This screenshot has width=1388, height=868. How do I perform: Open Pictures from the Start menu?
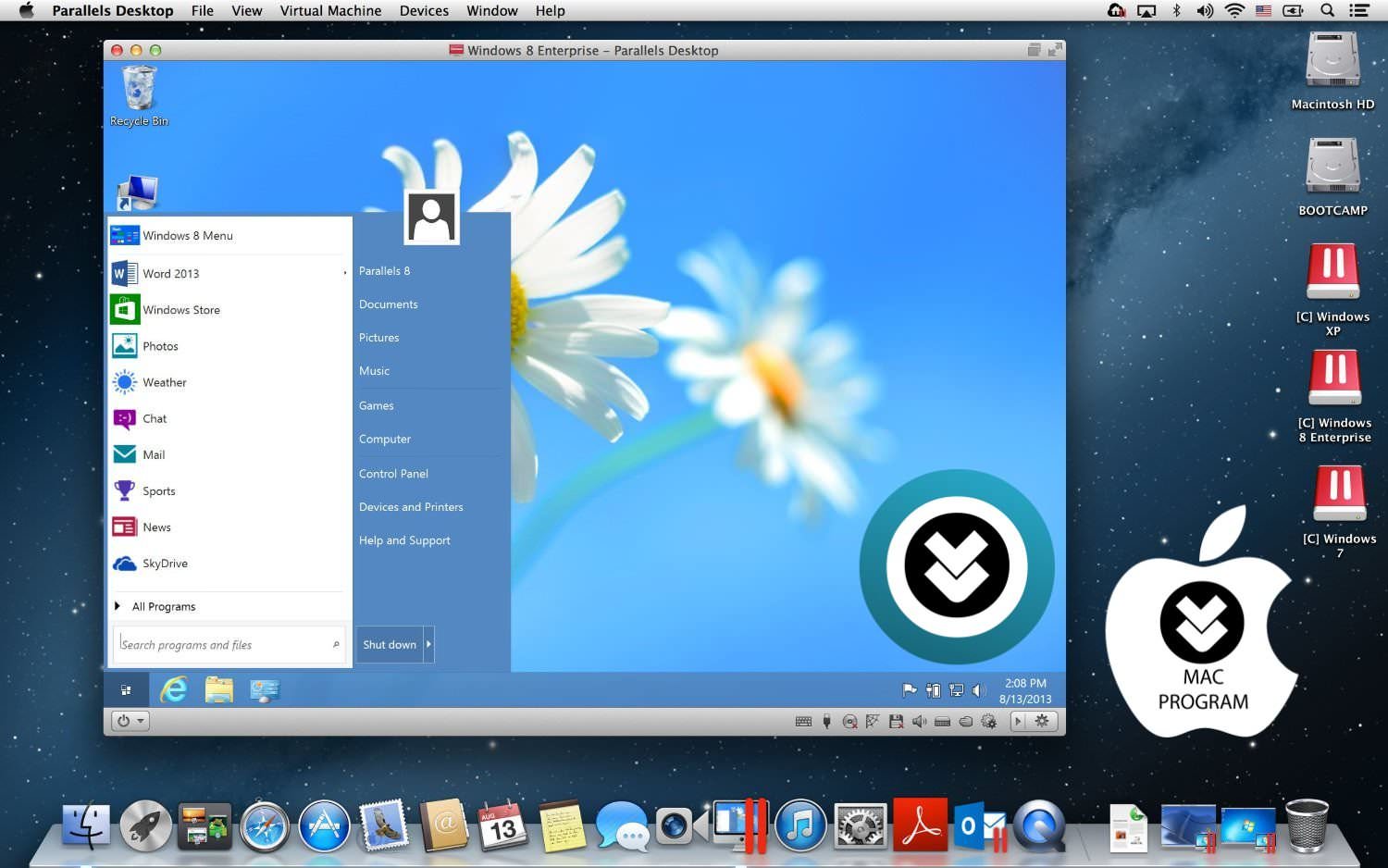(x=379, y=337)
